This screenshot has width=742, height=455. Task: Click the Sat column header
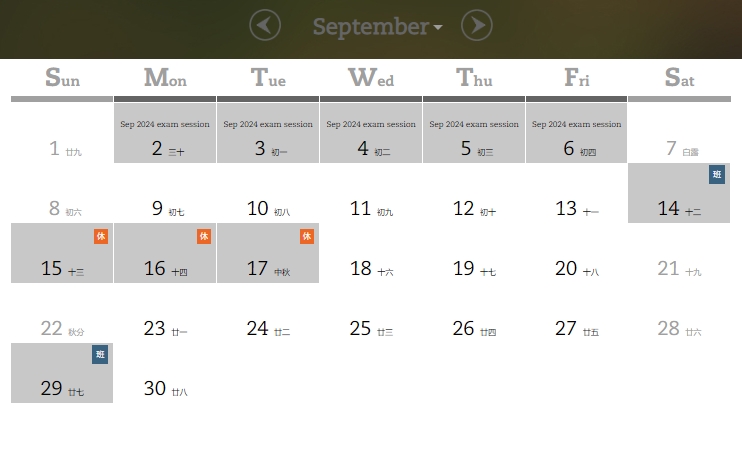click(x=679, y=78)
